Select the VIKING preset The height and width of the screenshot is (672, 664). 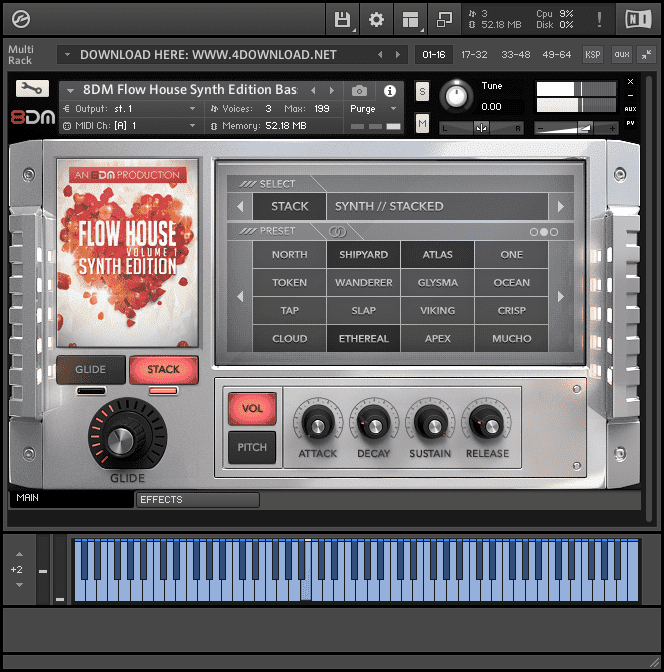tap(437, 311)
